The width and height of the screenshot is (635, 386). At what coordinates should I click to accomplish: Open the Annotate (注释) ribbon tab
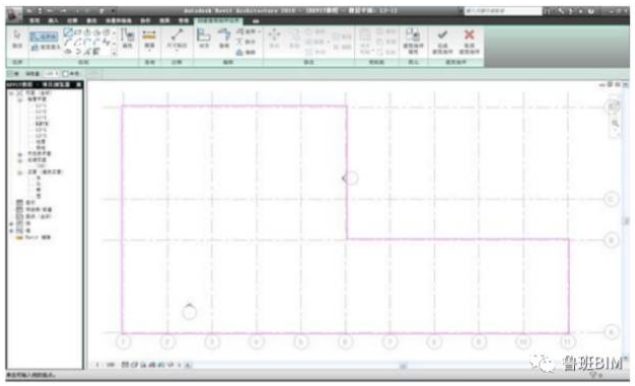72,21
